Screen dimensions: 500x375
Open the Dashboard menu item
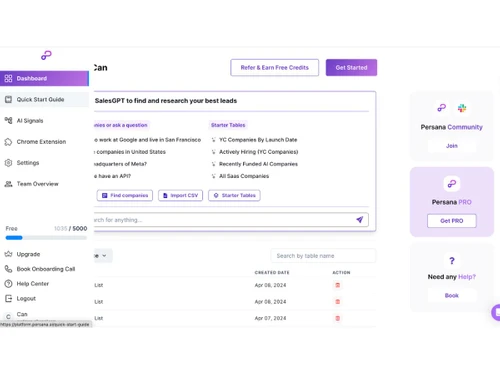[x=44, y=78]
